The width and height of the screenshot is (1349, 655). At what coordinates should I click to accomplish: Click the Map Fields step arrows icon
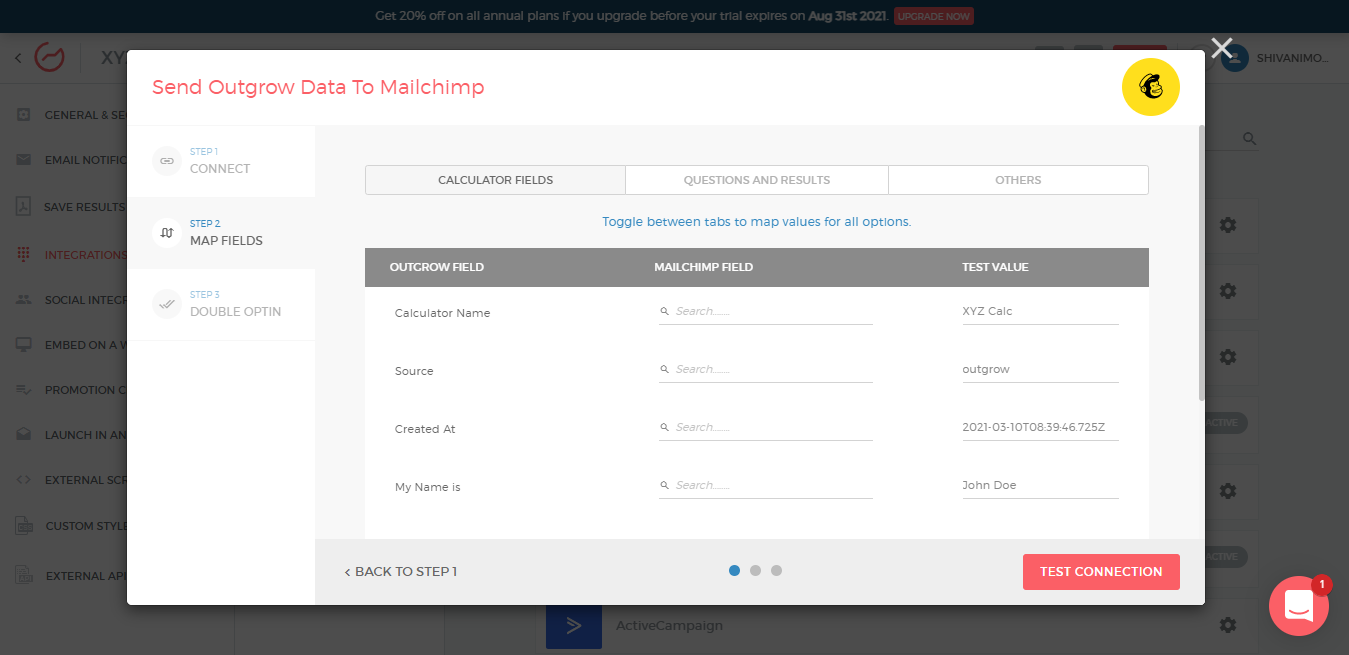(x=167, y=233)
